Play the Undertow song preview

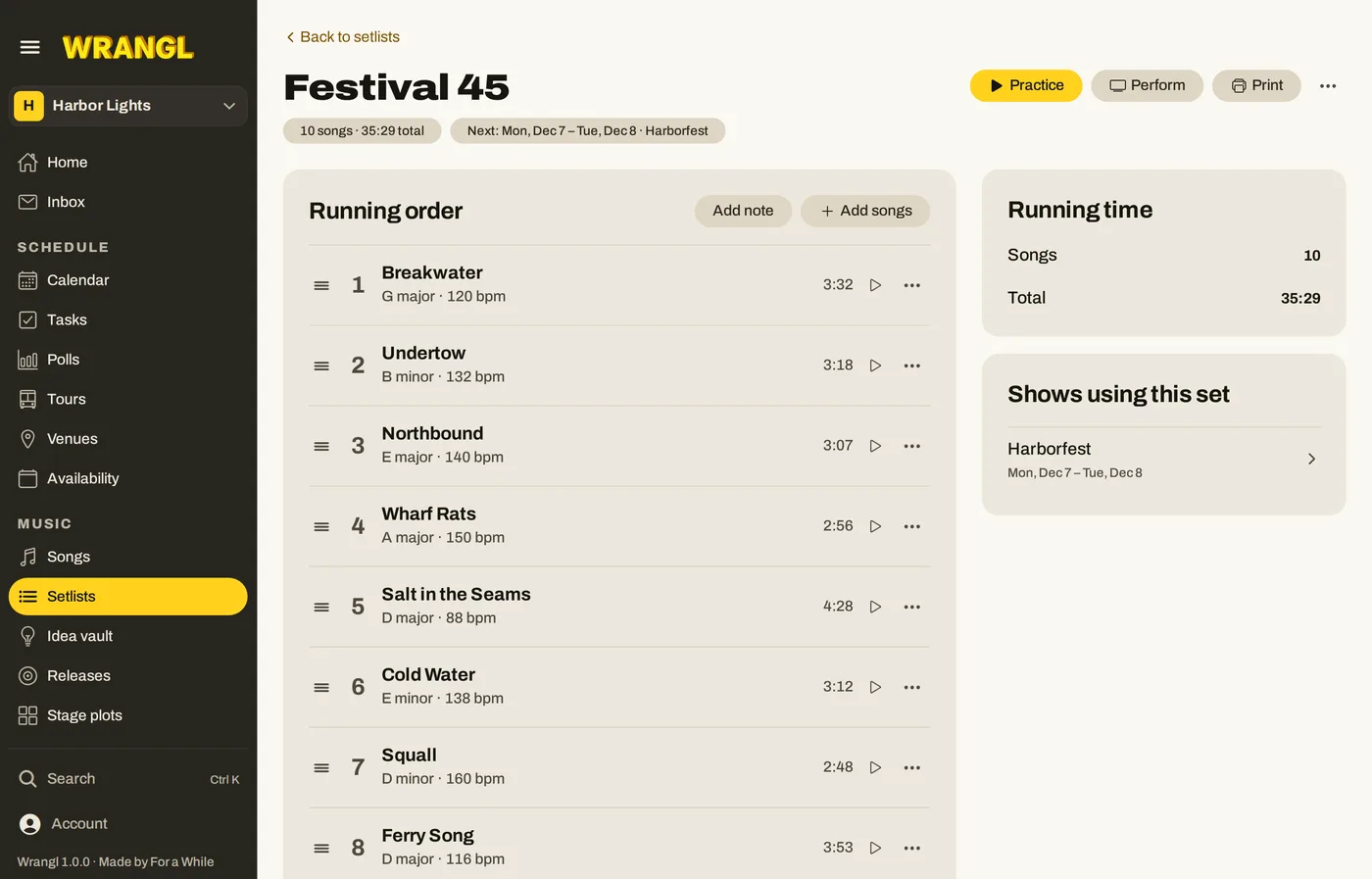876,366
